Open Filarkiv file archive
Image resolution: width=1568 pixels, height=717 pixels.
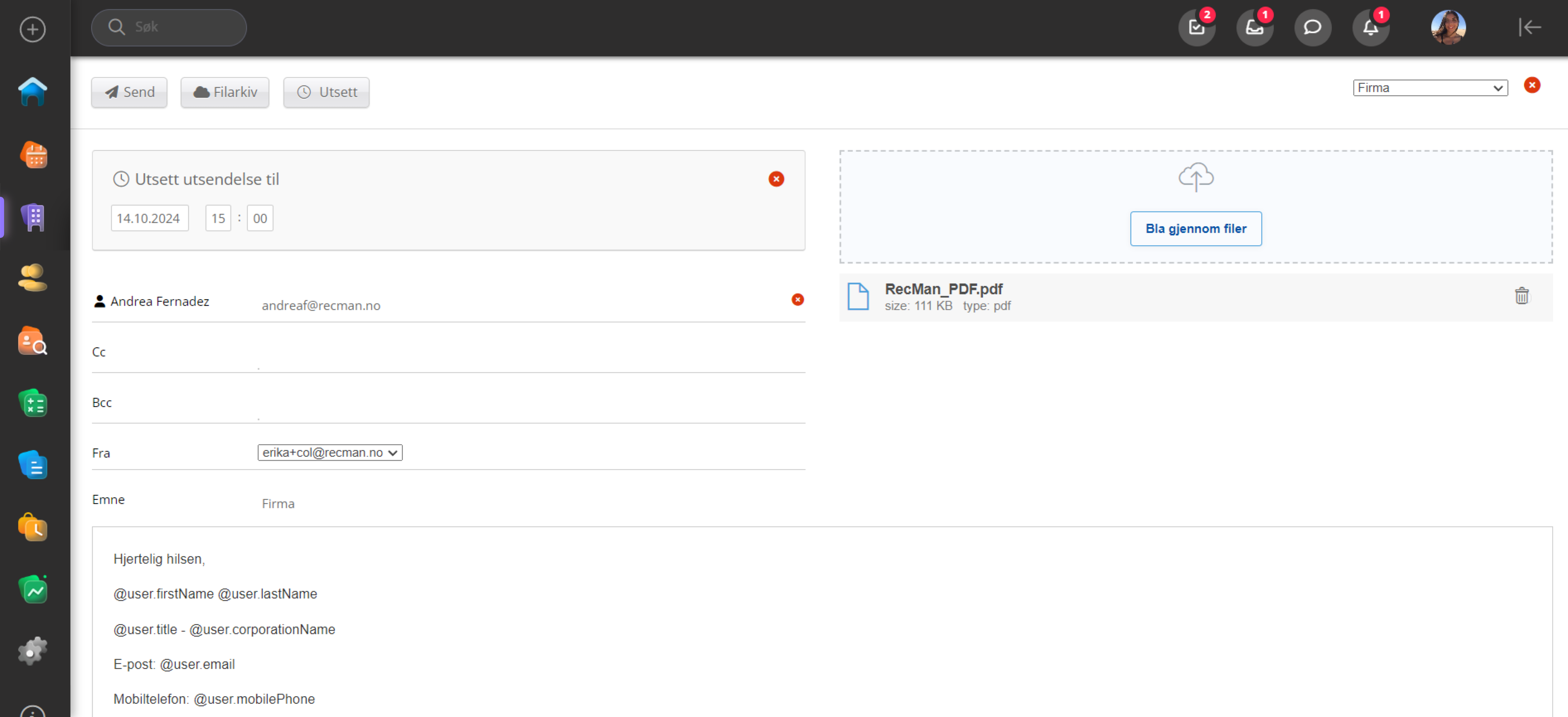coord(225,92)
